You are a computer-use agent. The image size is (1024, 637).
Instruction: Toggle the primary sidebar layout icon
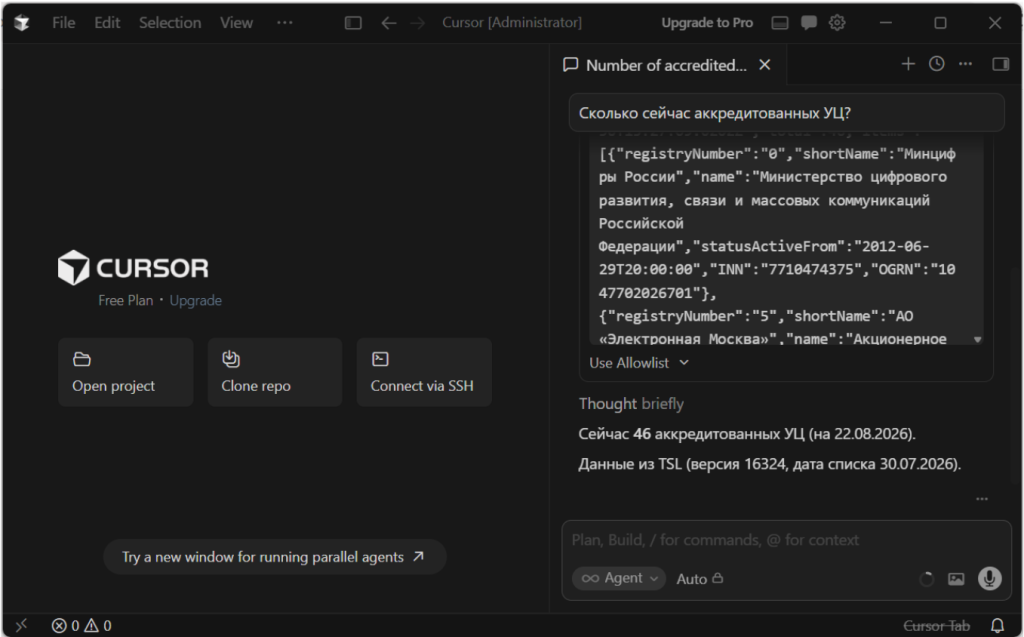tap(353, 23)
